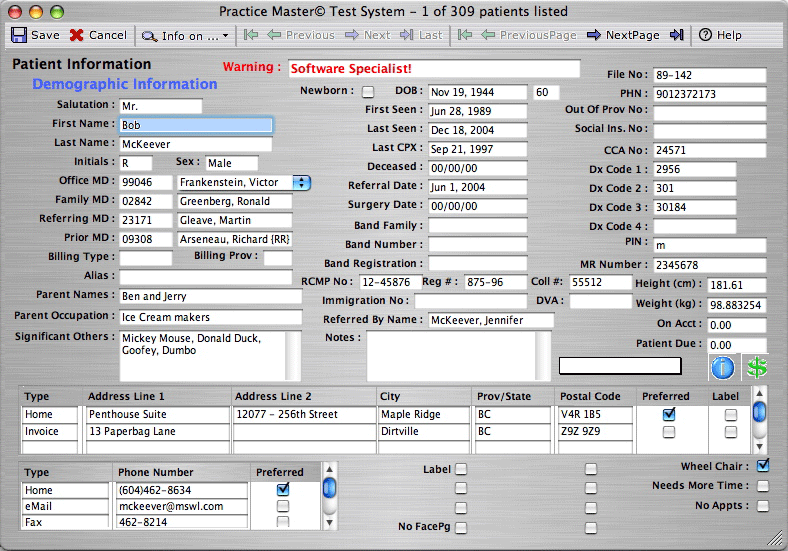Click the Dx Code 1 field

(695, 169)
